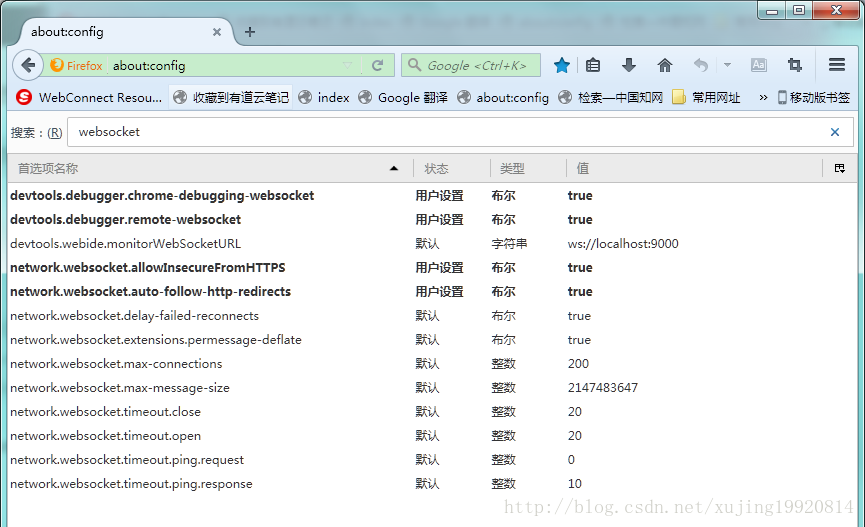Open the column picker in table header
Viewport: 865px width, 527px height.
[x=840, y=168]
